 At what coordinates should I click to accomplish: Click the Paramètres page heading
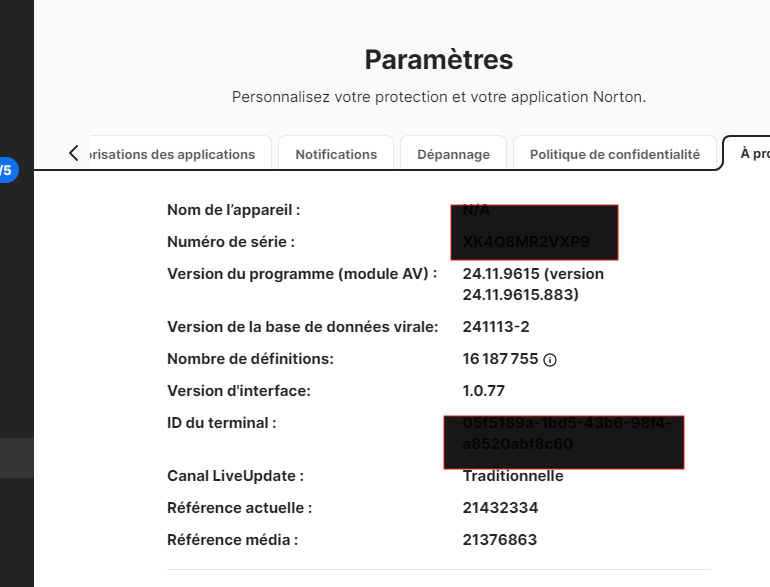click(x=438, y=60)
